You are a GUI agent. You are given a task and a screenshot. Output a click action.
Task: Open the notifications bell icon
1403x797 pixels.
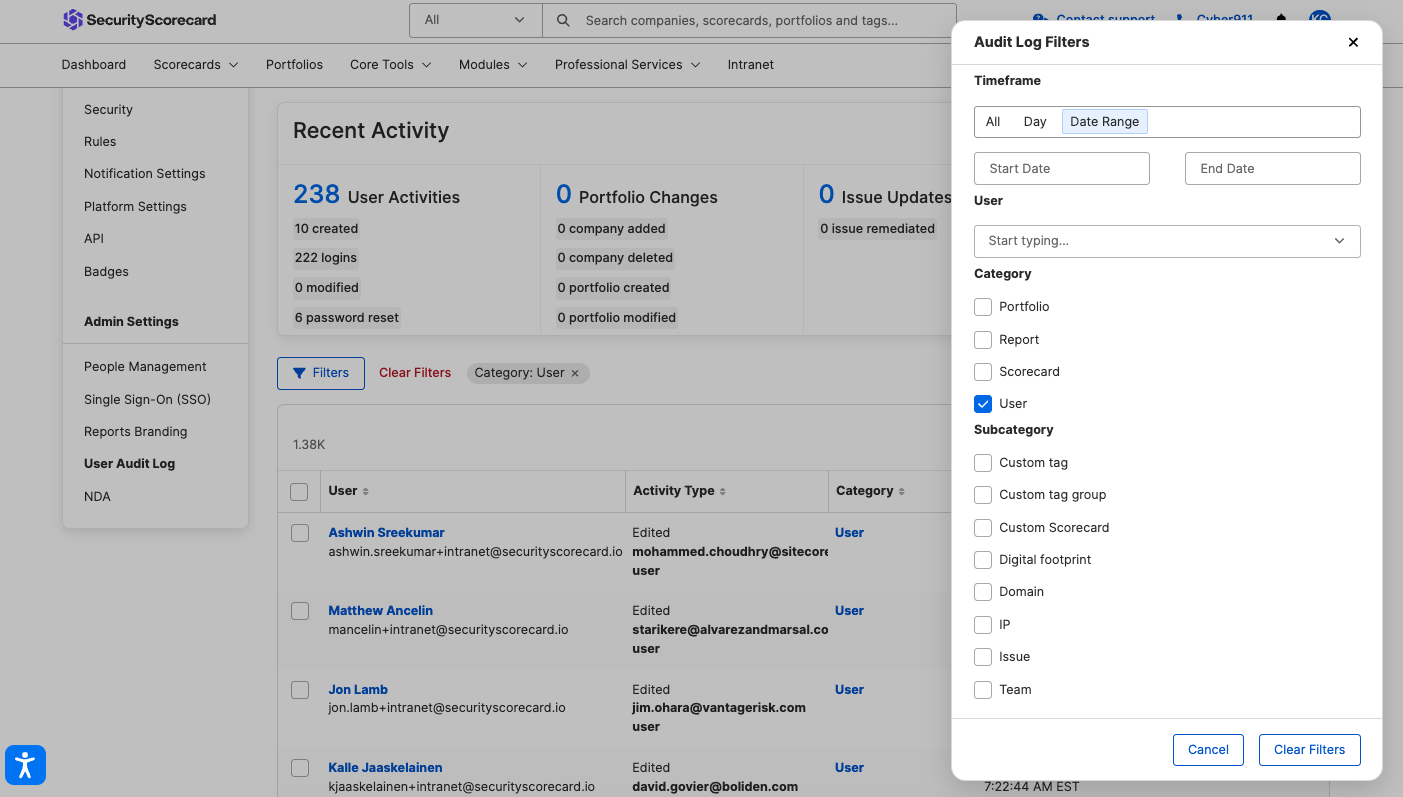click(1281, 20)
